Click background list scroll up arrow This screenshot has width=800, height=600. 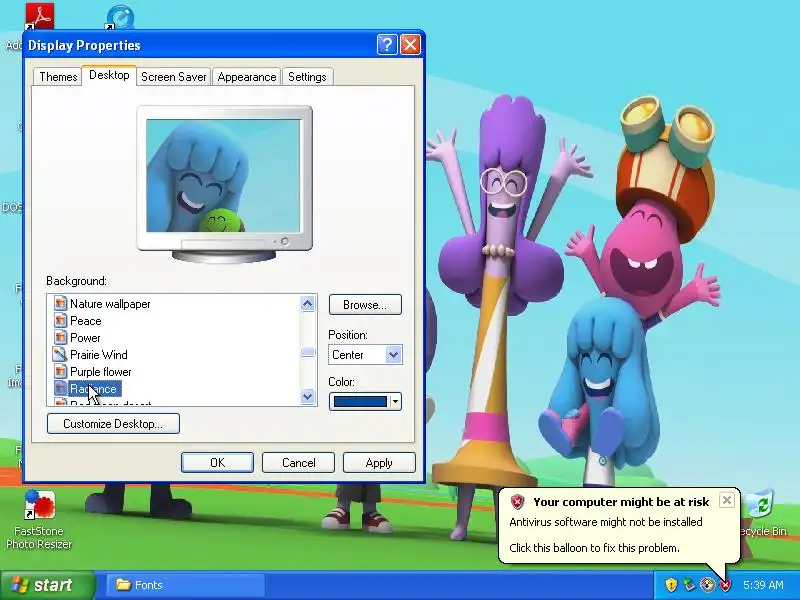pyautogui.click(x=308, y=304)
